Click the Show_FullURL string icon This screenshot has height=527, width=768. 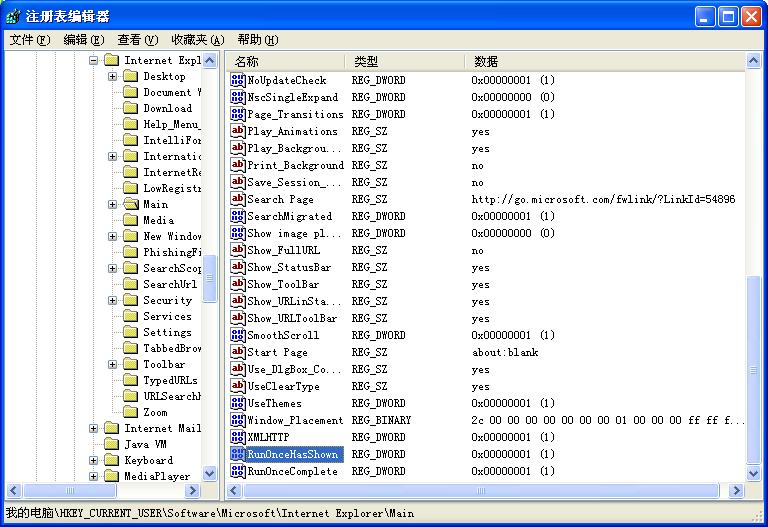pyautogui.click(x=238, y=250)
